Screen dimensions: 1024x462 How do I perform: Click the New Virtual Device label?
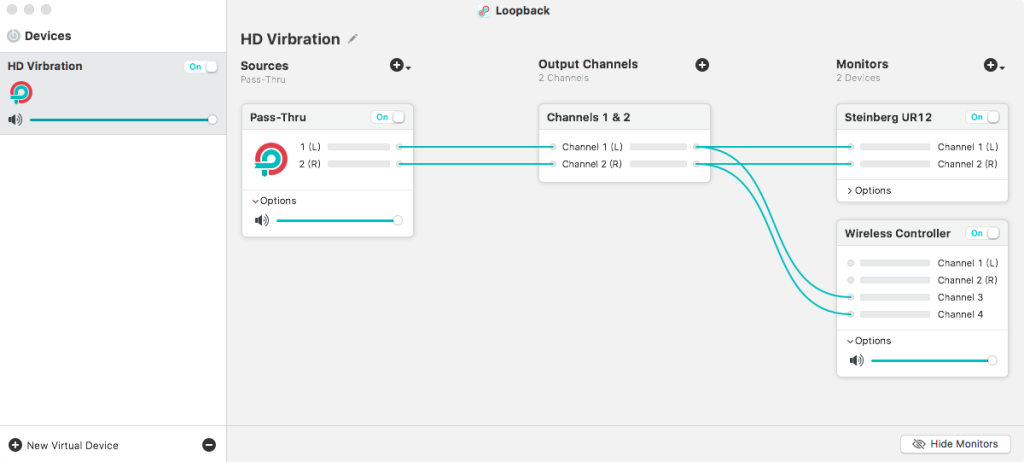pyautogui.click(x=72, y=446)
